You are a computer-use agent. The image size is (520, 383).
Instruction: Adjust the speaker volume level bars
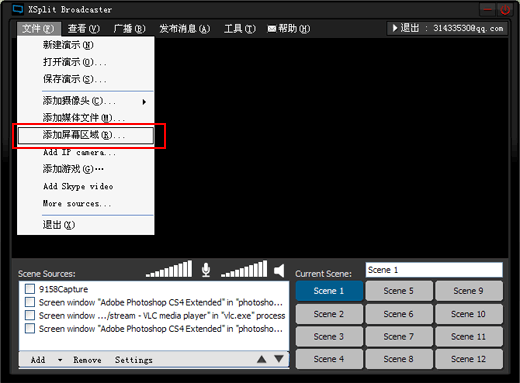pyautogui.click(x=244, y=269)
